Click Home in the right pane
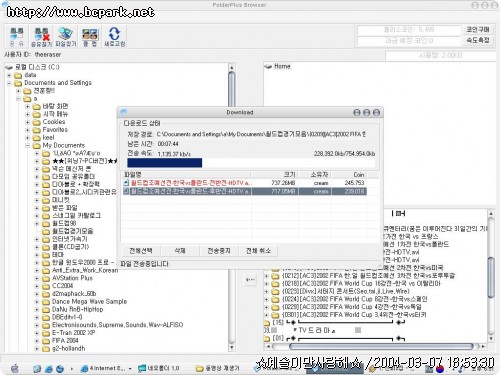The width and height of the screenshot is (500, 375). tap(282, 66)
